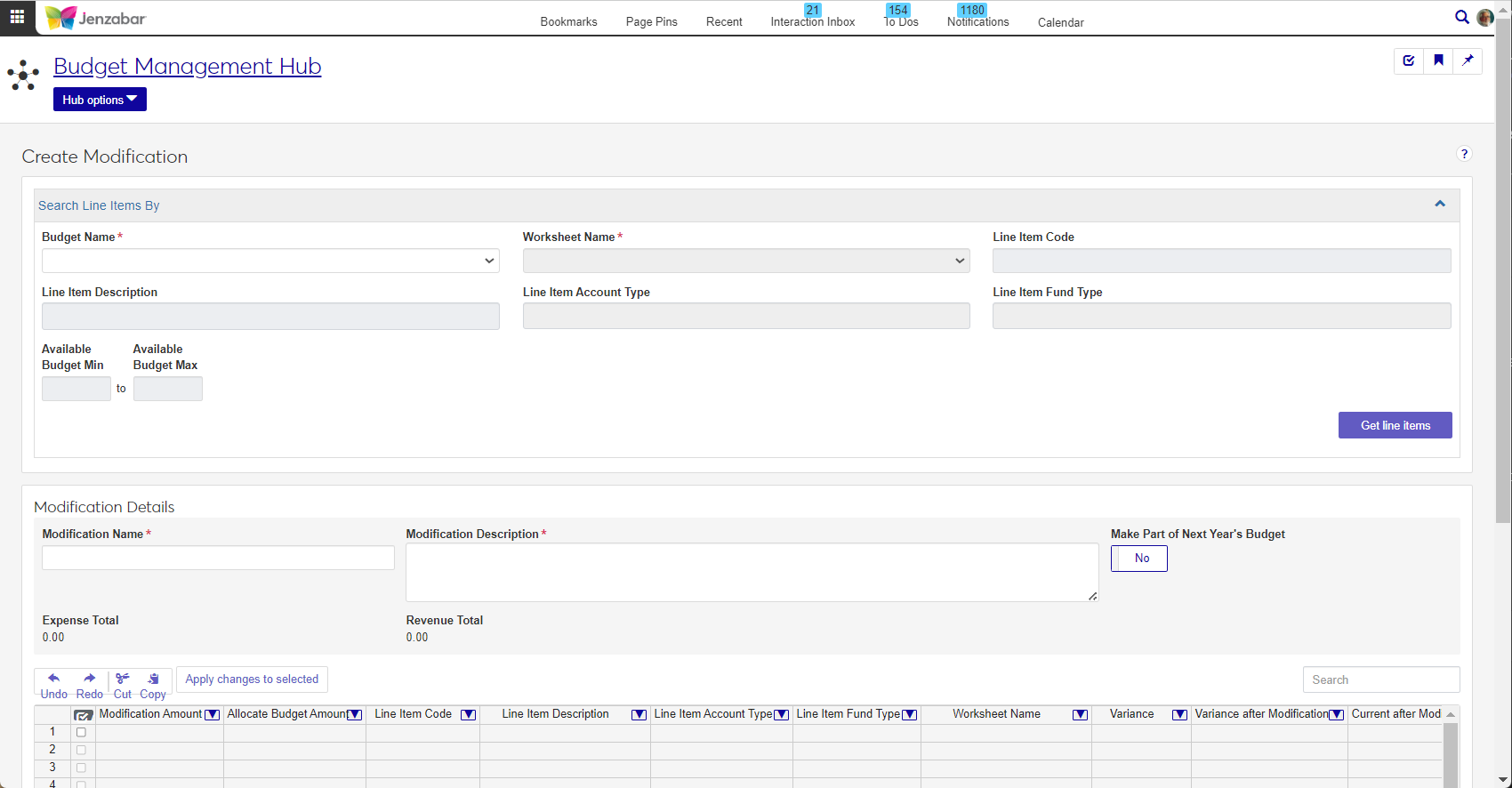Open the Bookmarks menu
1512x788 pixels.
(568, 22)
